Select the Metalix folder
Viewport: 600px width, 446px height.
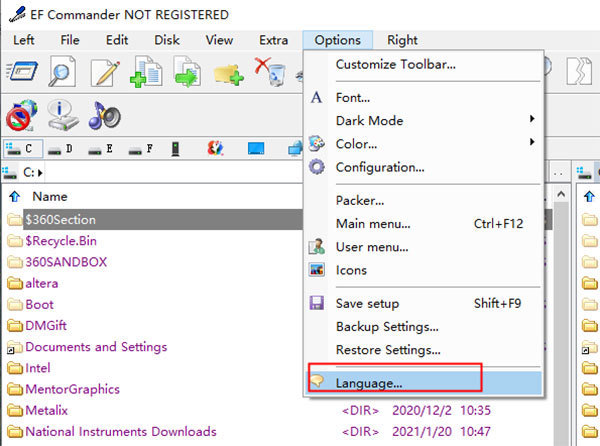click(46, 410)
